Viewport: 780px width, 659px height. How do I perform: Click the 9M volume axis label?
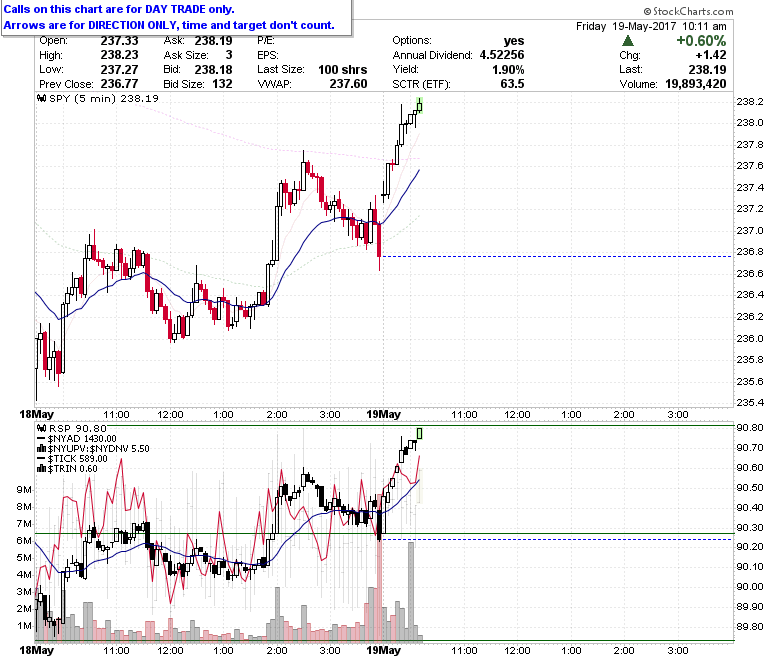(24, 490)
